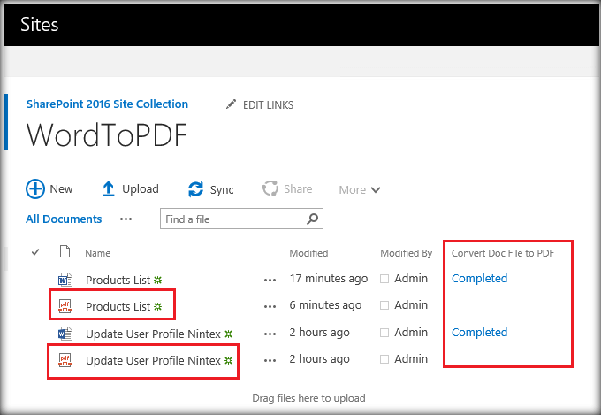Click the document type column header icon
602x416 pixels.
coord(65,251)
